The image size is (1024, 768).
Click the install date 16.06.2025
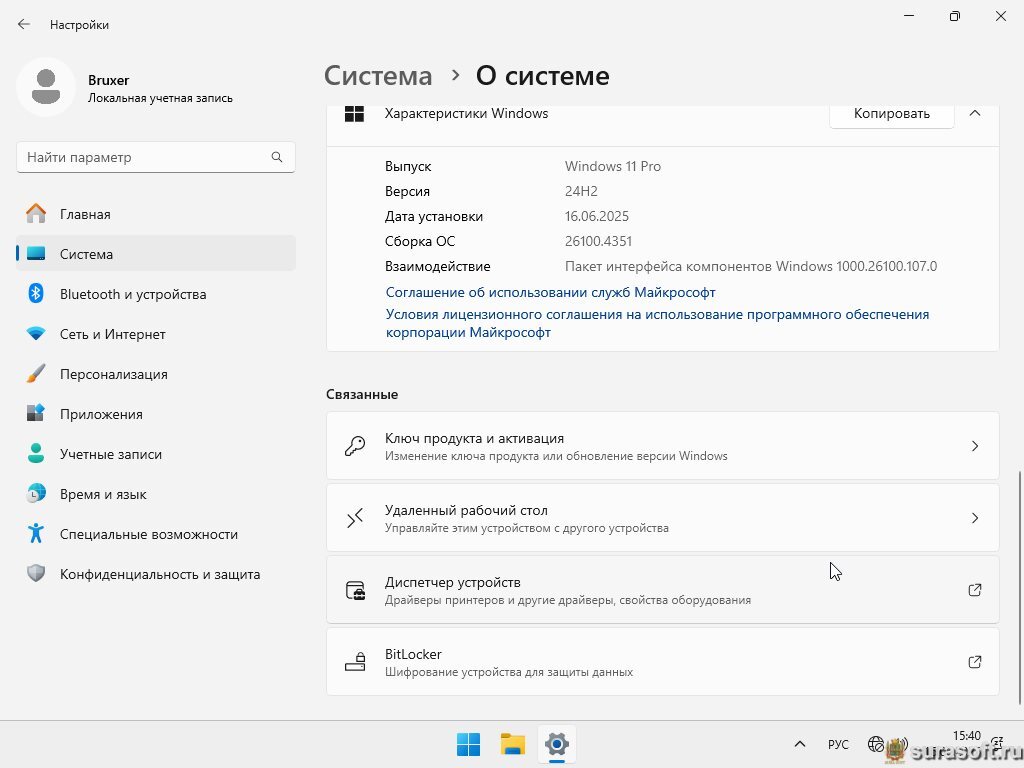[597, 216]
